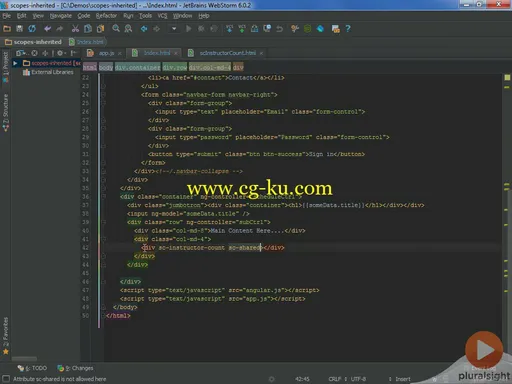The width and height of the screenshot is (512, 384).
Task: Open the VCS menu
Action: coord(162,16)
